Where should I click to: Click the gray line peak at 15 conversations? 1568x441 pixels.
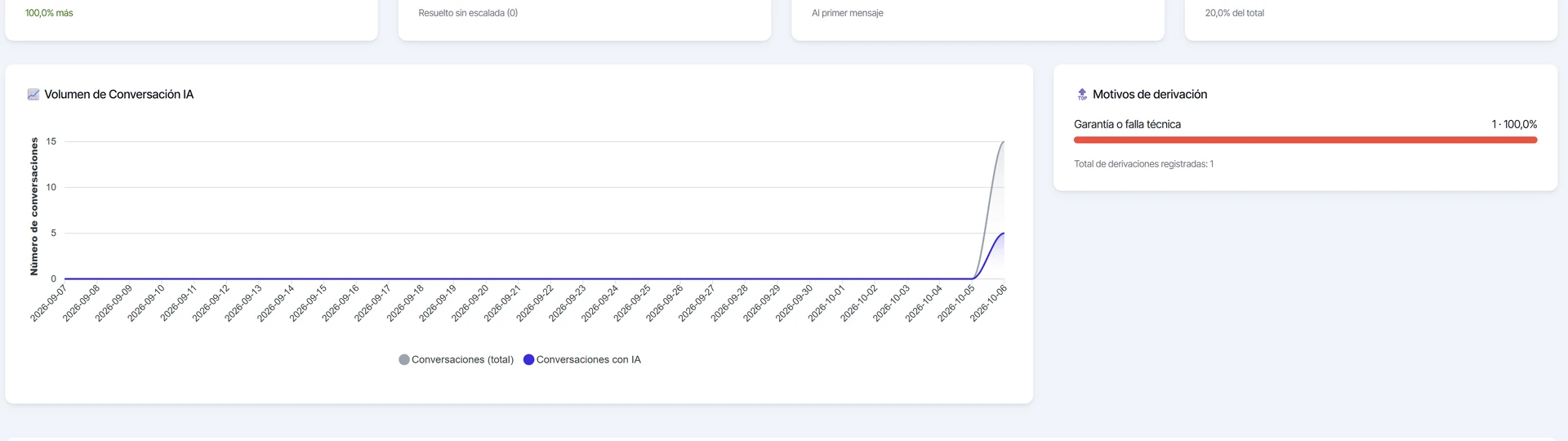coord(1003,142)
